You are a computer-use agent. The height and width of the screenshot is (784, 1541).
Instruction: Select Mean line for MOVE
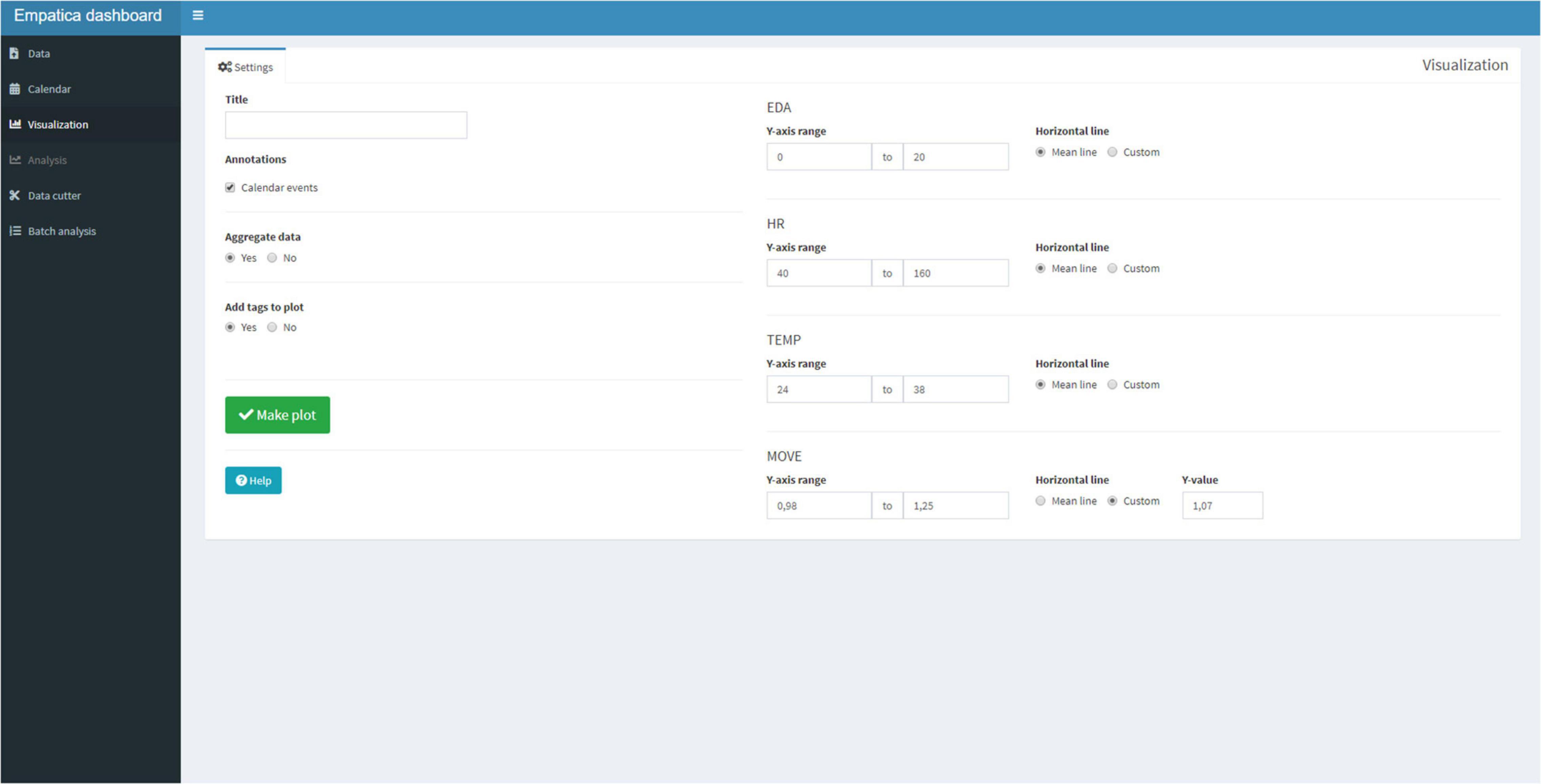pyautogui.click(x=1041, y=501)
